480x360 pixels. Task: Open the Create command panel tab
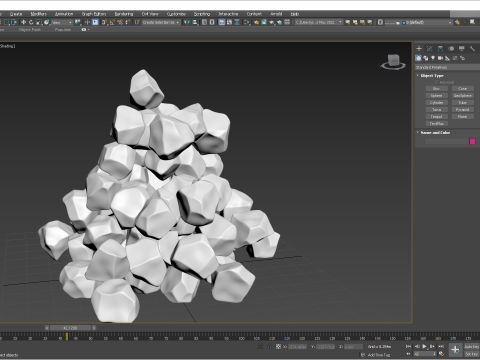click(419, 49)
